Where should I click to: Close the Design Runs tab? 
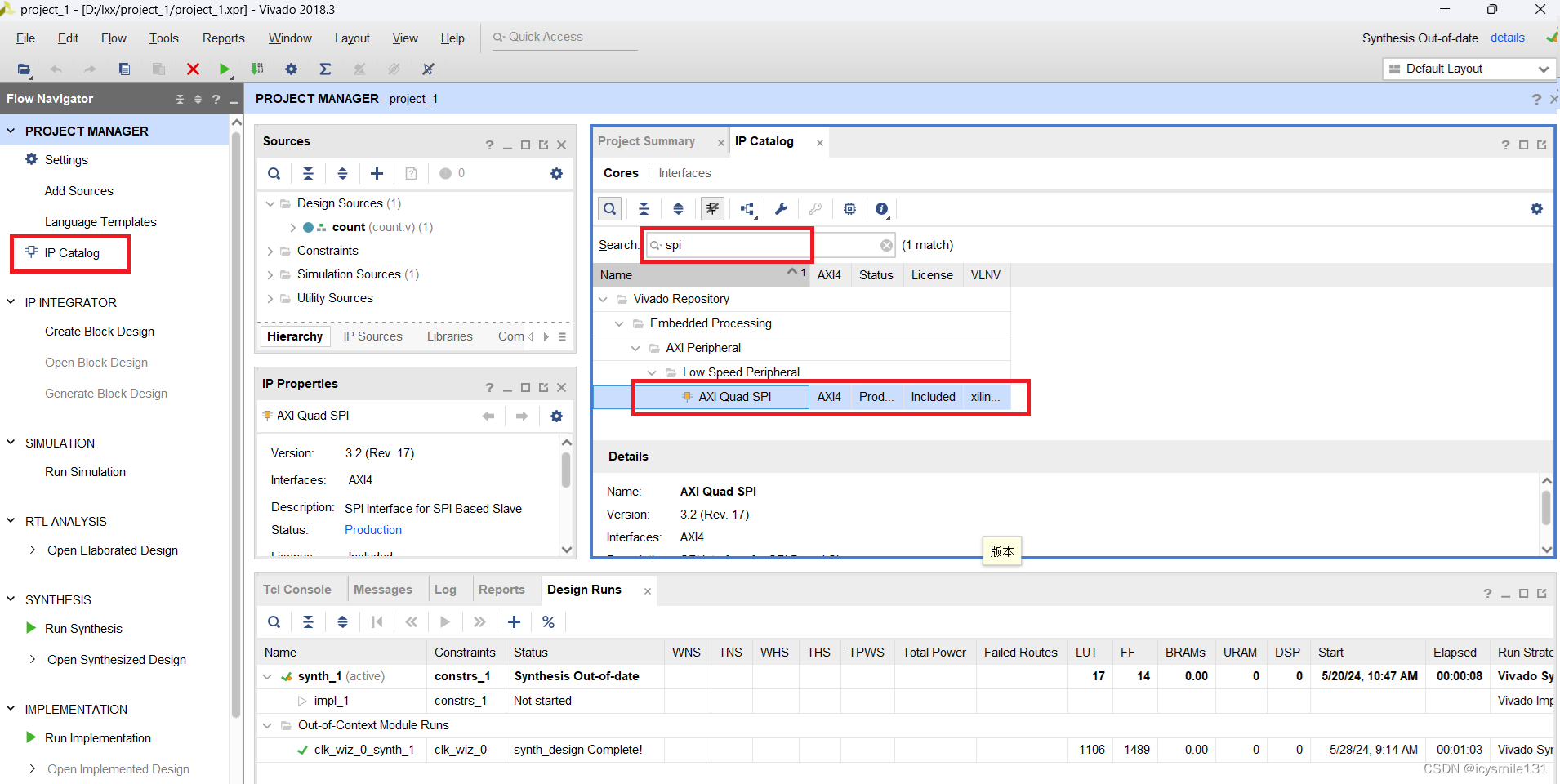click(648, 591)
